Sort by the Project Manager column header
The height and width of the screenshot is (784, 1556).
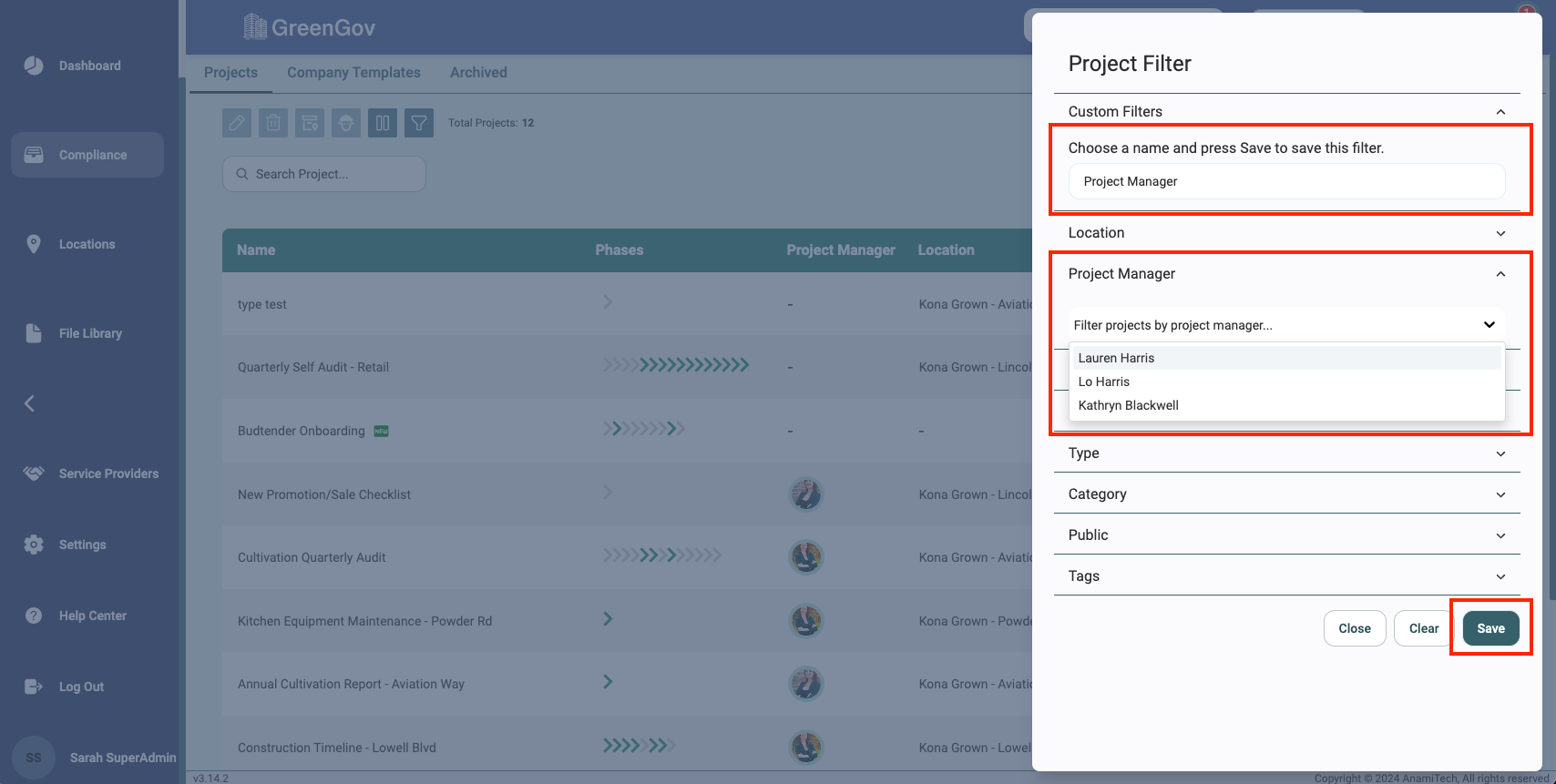click(x=841, y=250)
